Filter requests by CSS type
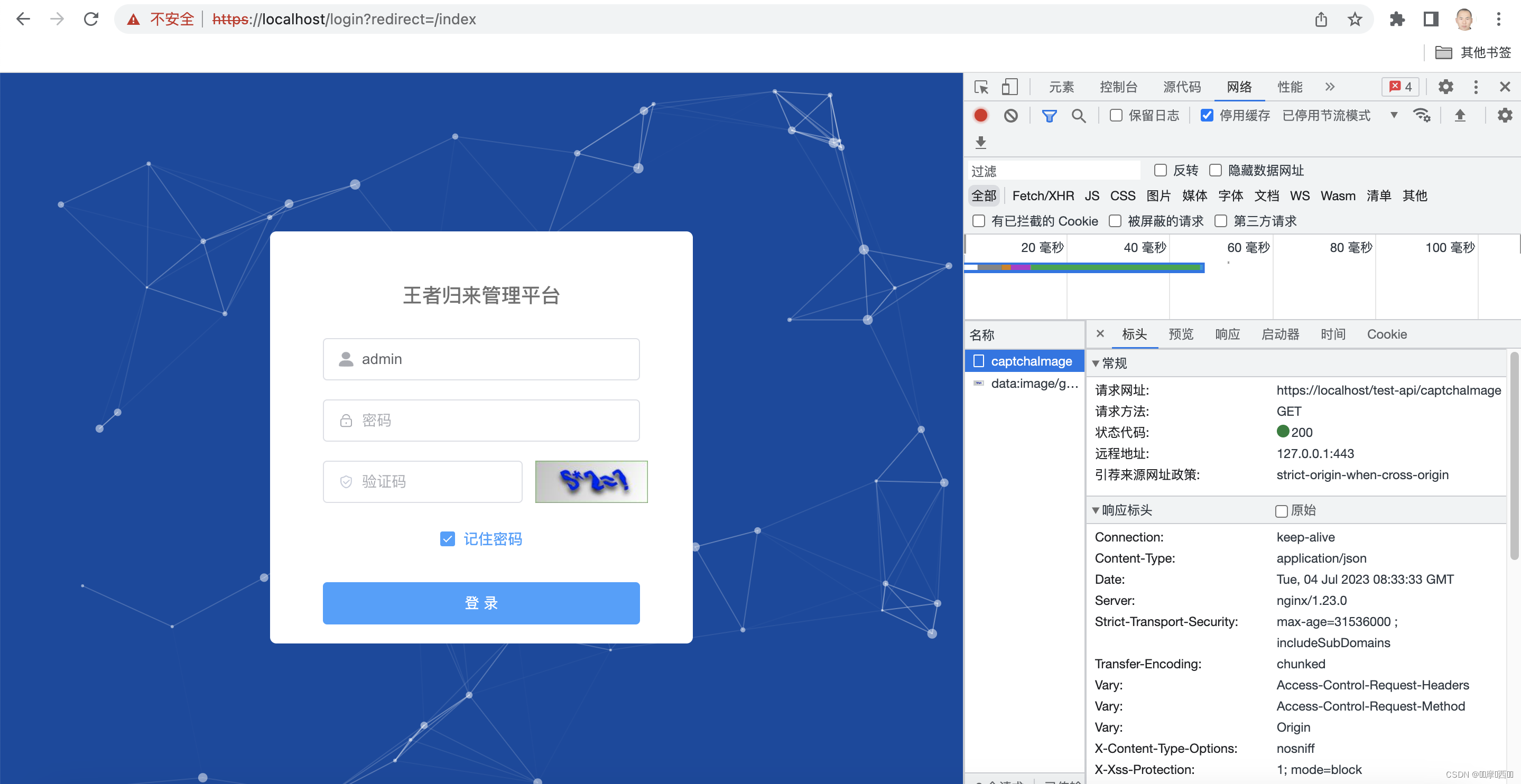1521x784 pixels. 1123,195
